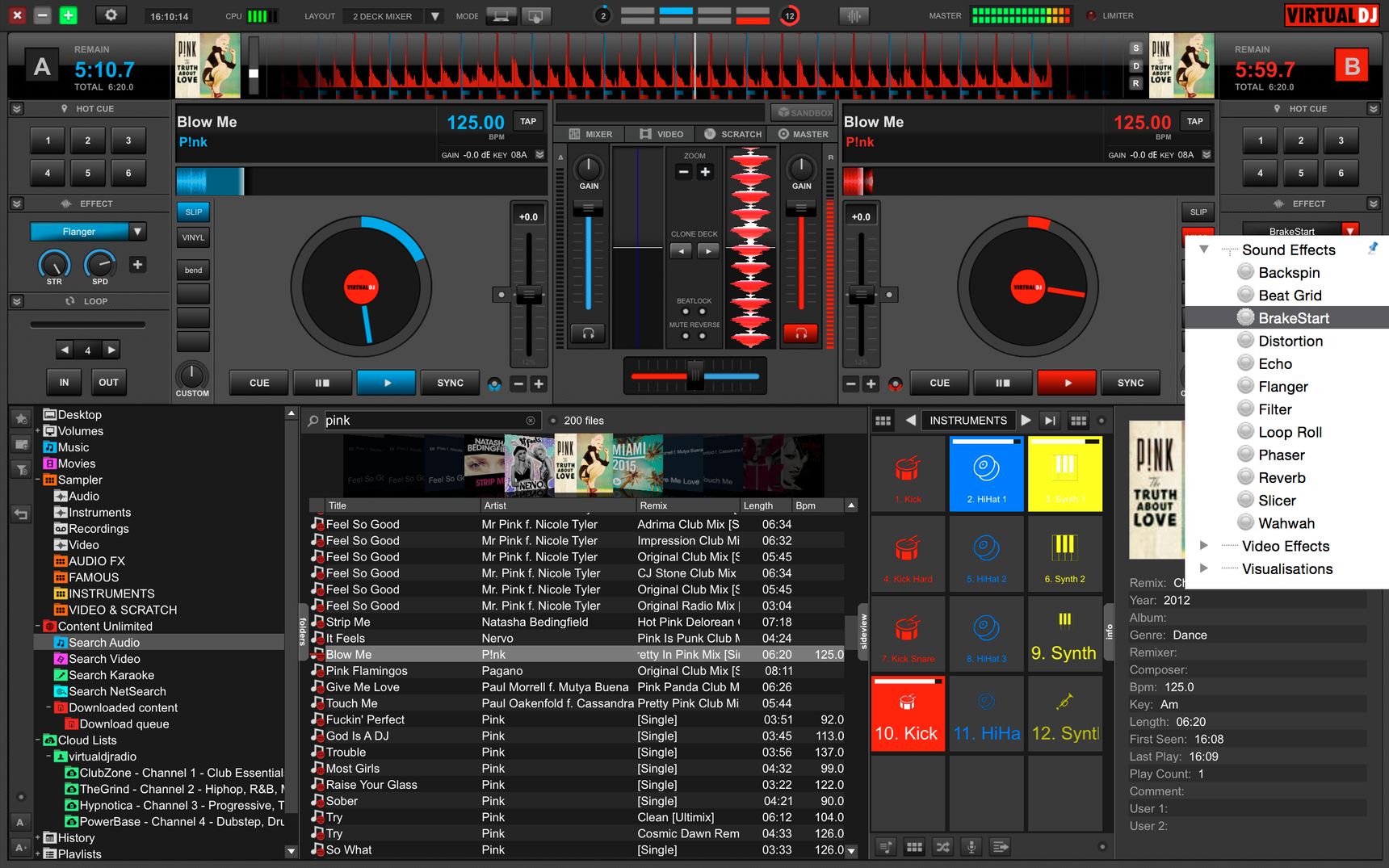Select the laptop mode icon

click(x=501, y=15)
